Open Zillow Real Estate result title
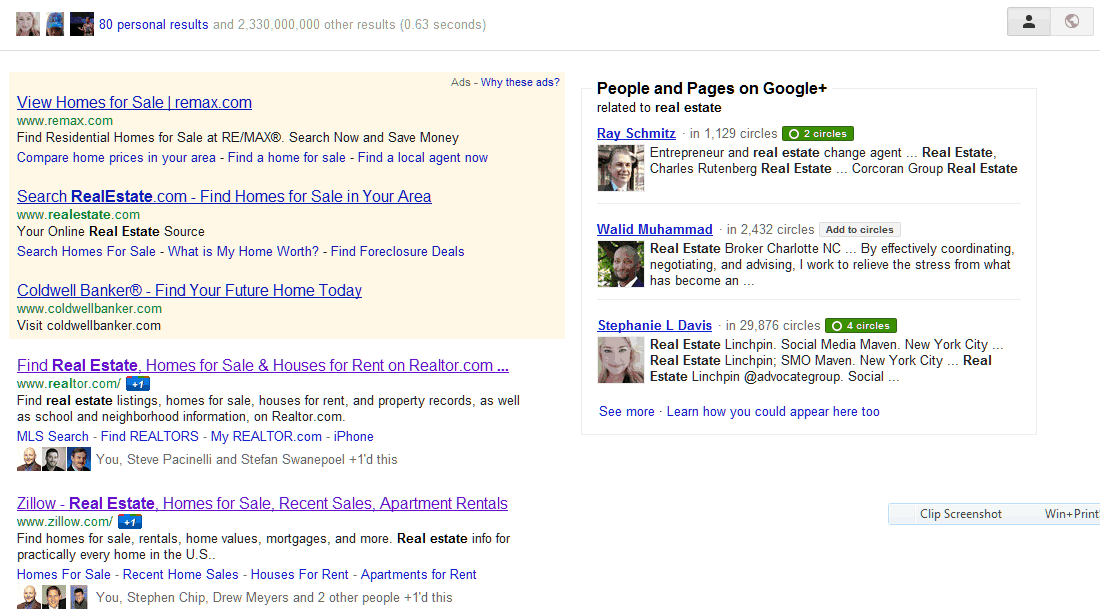This screenshot has width=1100, height=615. pyautogui.click(x=262, y=504)
